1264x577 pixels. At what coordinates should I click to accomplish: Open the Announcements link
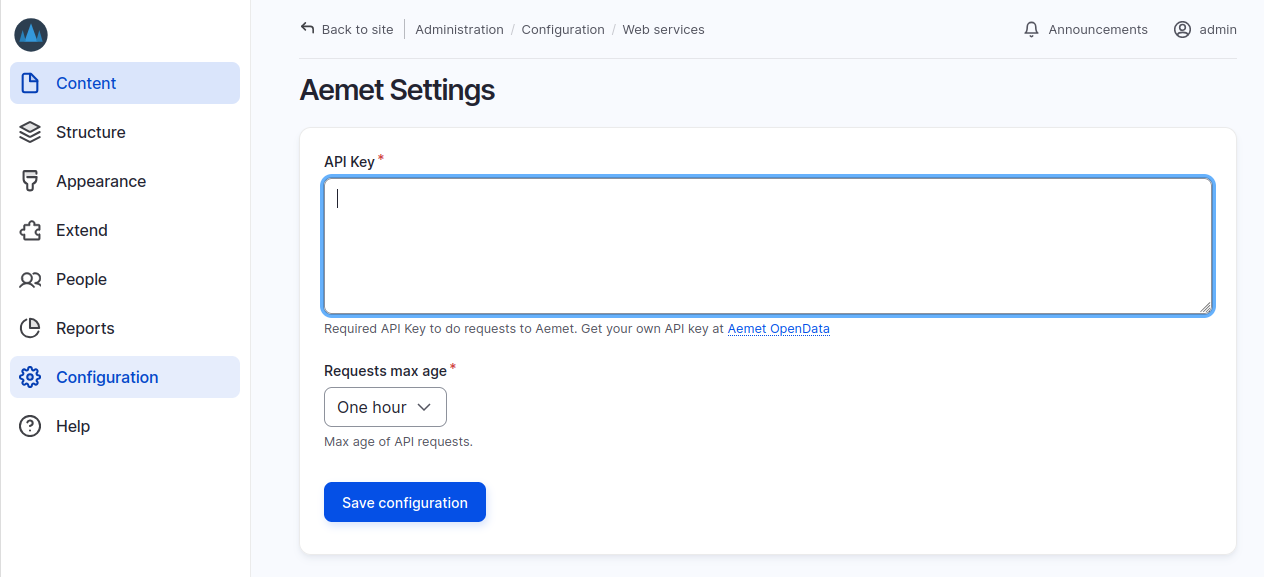point(1086,29)
